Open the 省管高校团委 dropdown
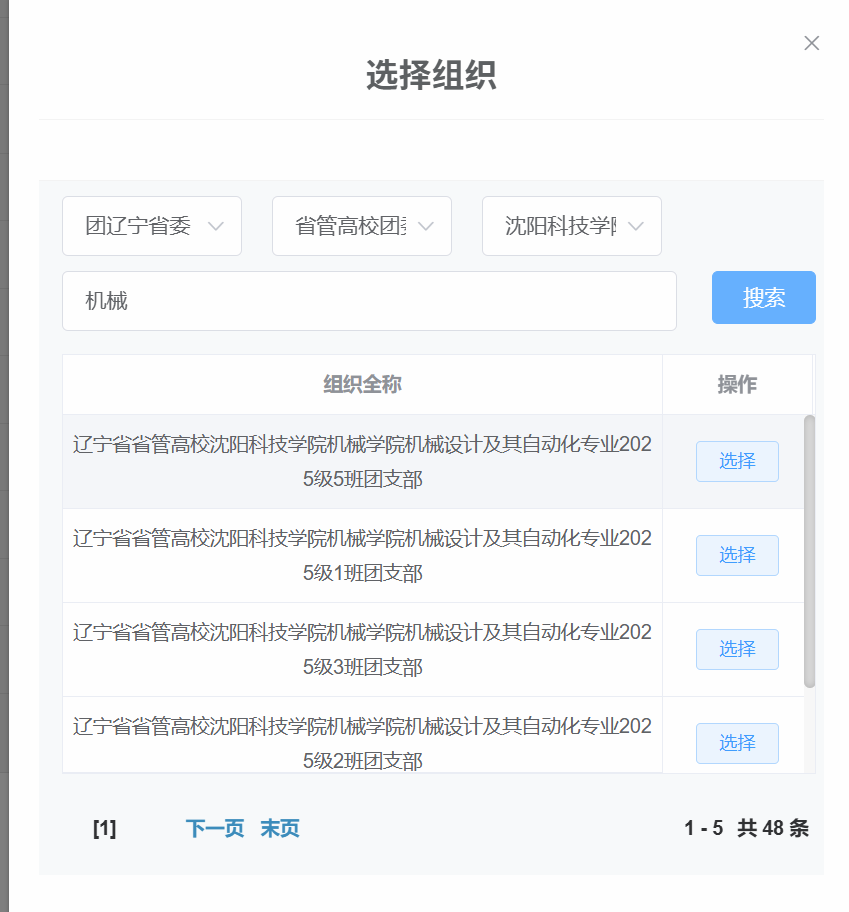849x912 pixels. pos(362,226)
